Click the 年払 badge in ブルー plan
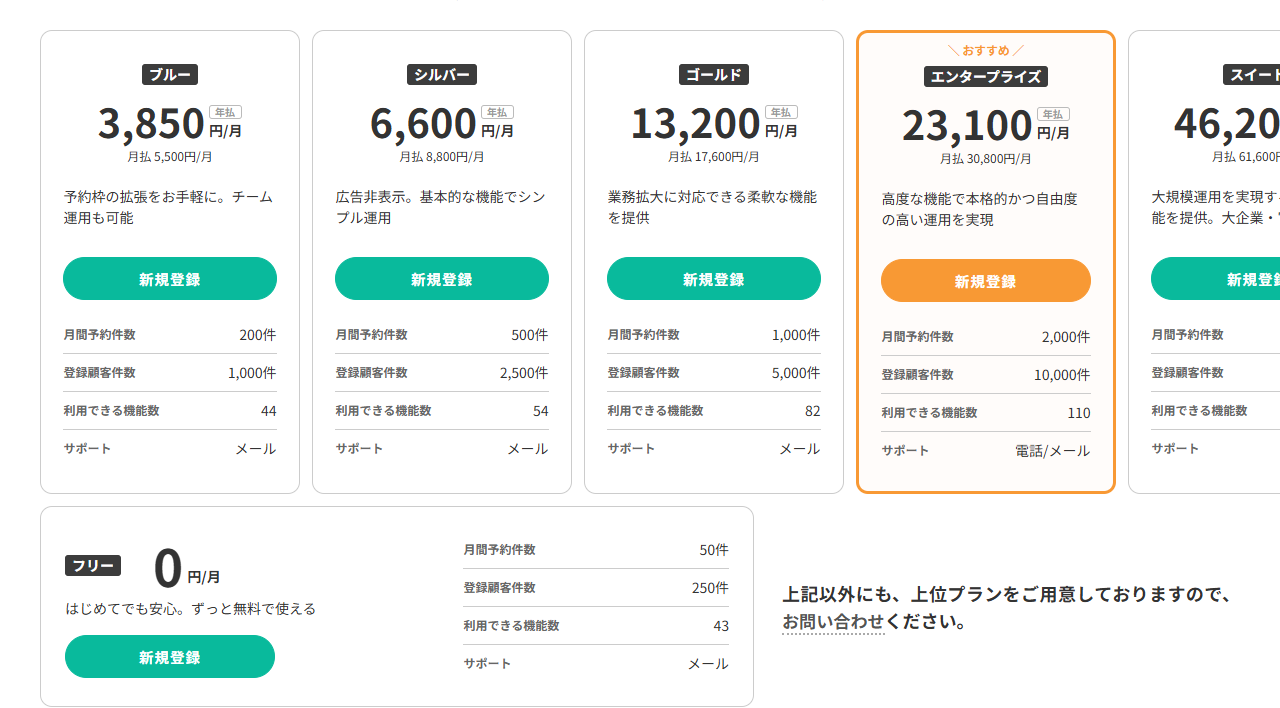Image resolution: width=1280 pixels, height=708 pixels. tap(225, 112)
